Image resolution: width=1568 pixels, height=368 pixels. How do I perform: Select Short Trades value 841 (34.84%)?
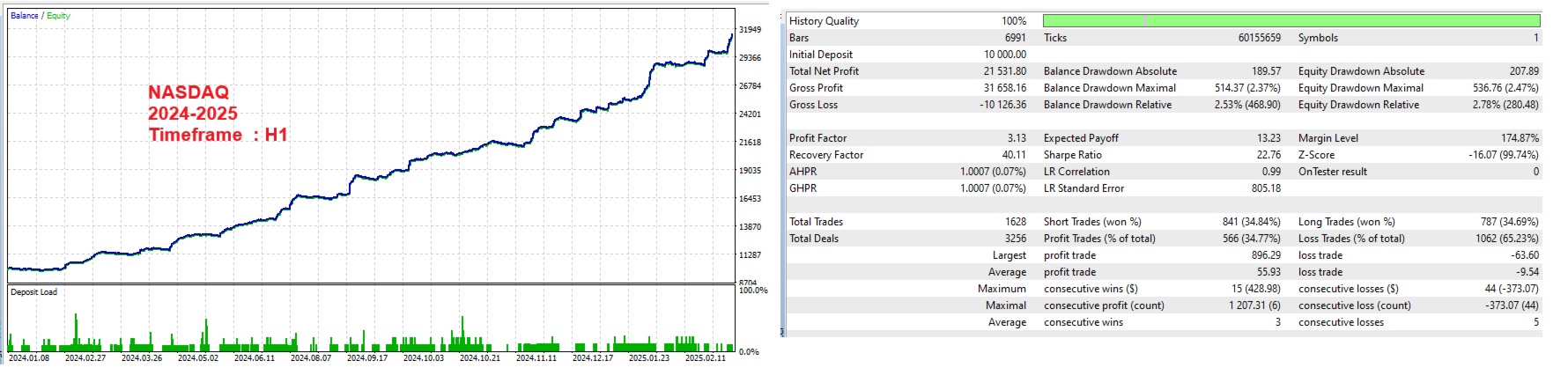point(1251,222)
